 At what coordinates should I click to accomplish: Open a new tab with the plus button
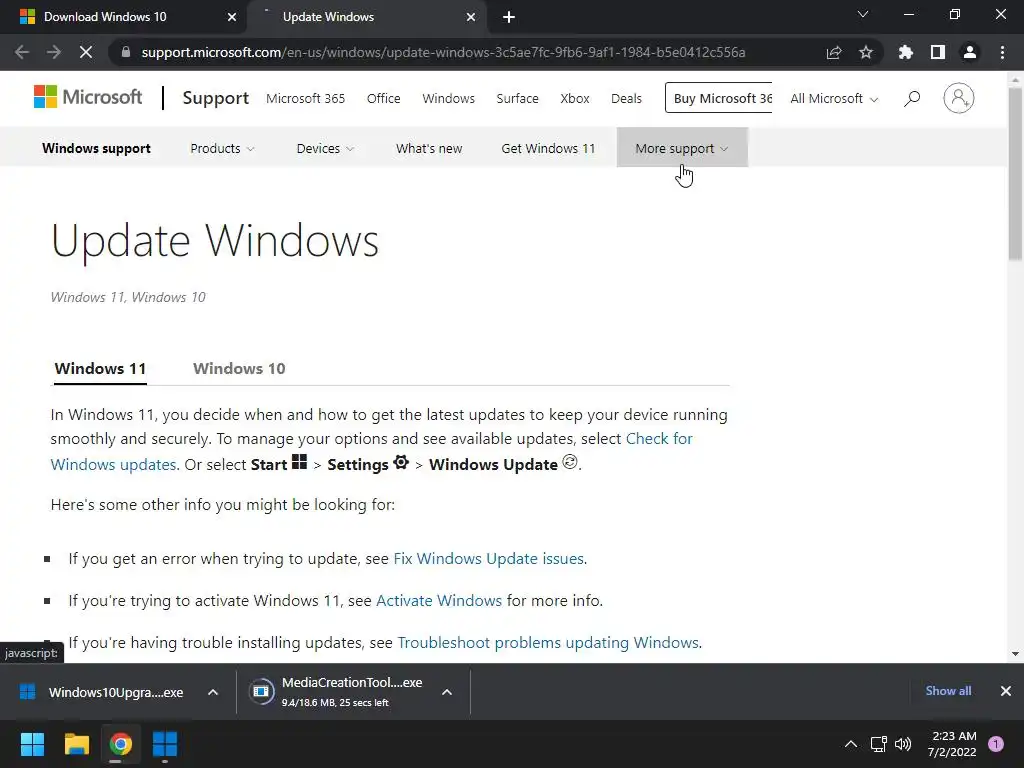coord(509,17)
